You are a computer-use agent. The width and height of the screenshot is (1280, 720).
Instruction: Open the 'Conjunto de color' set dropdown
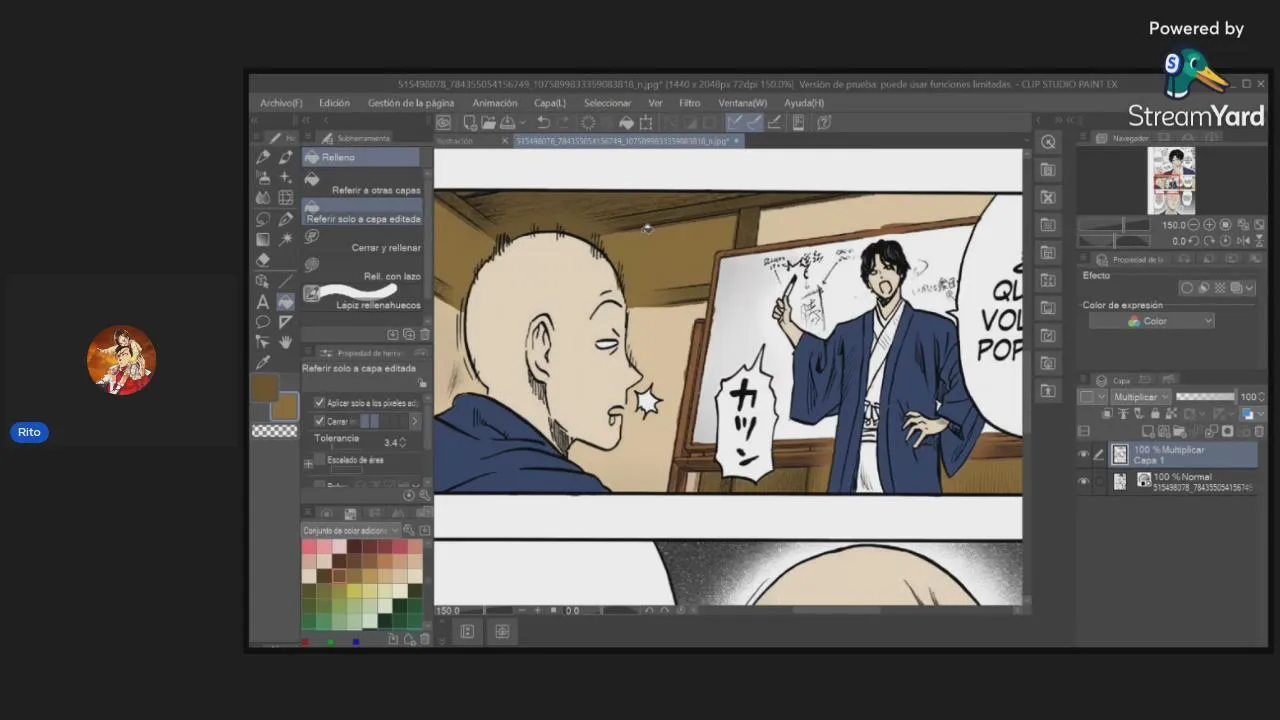351,530
